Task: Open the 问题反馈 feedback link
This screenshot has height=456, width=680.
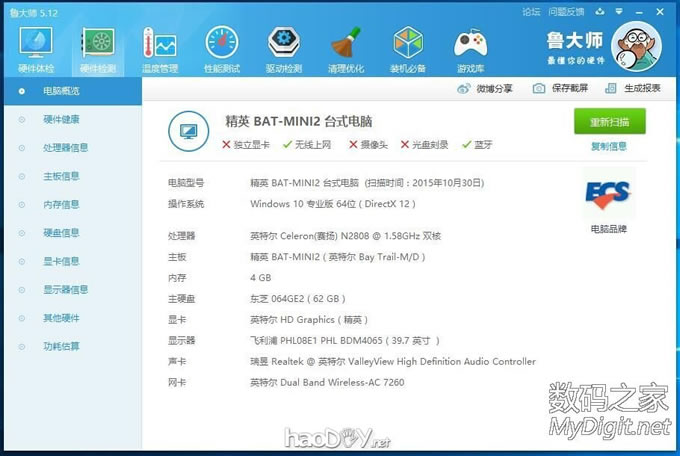Action: tap(566, 12)
